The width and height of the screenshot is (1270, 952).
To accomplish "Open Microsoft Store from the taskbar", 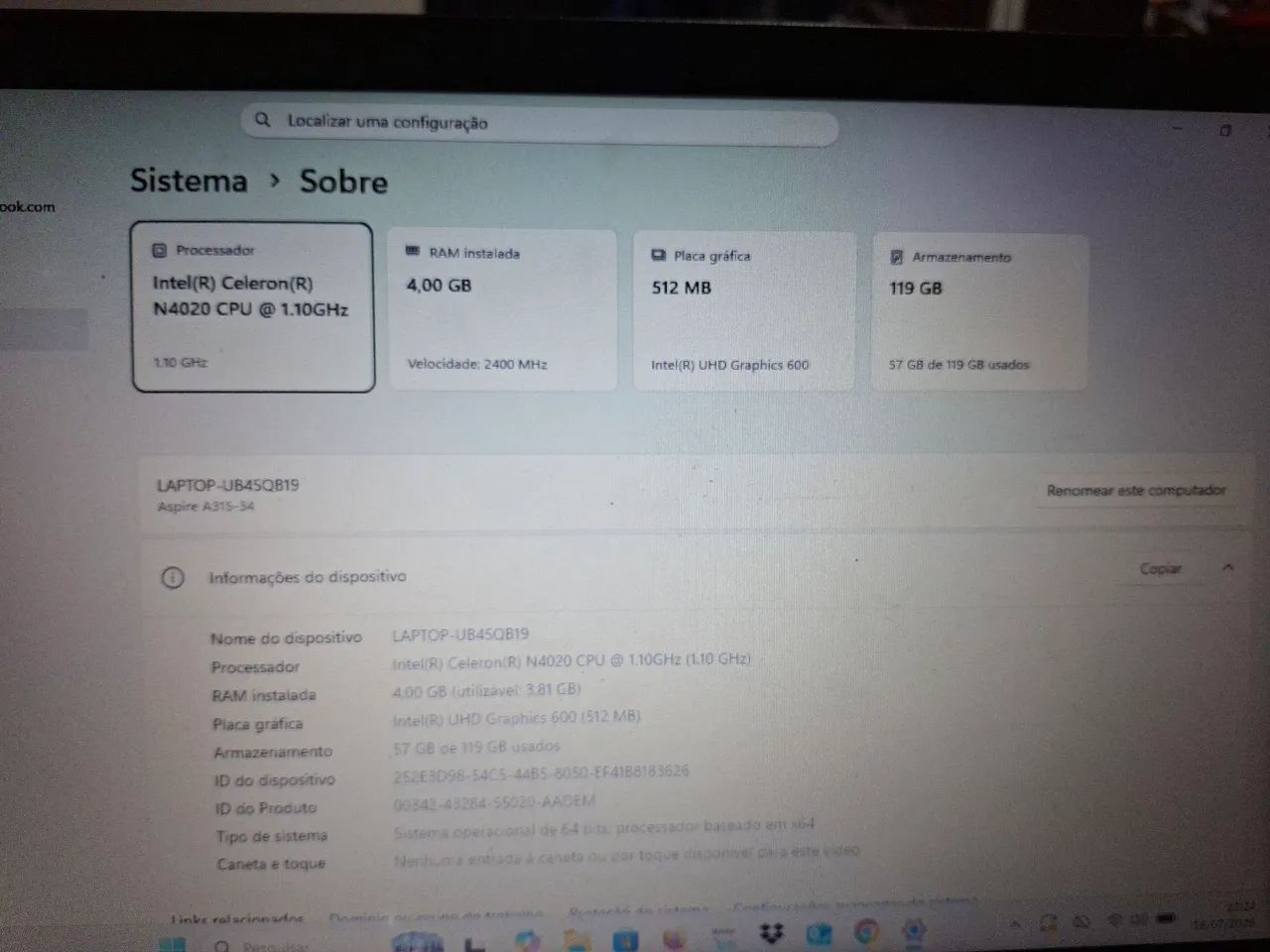I will click(626, 939).
